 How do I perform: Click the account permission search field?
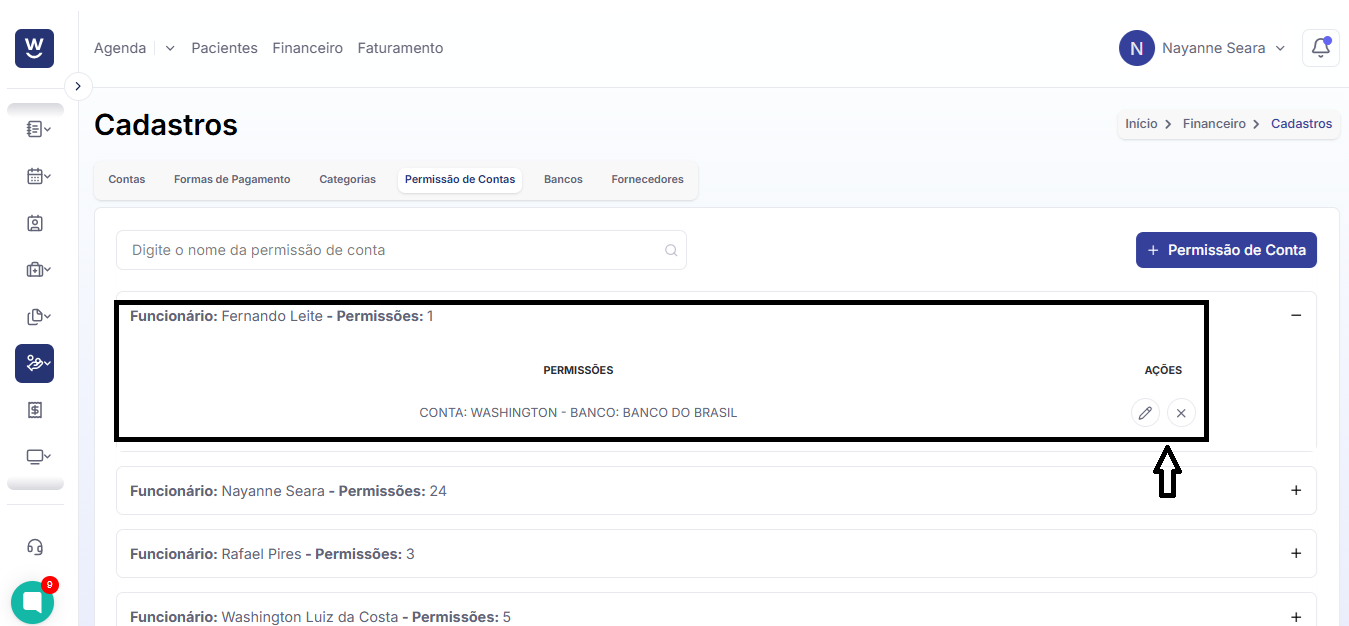coord(401,250)
